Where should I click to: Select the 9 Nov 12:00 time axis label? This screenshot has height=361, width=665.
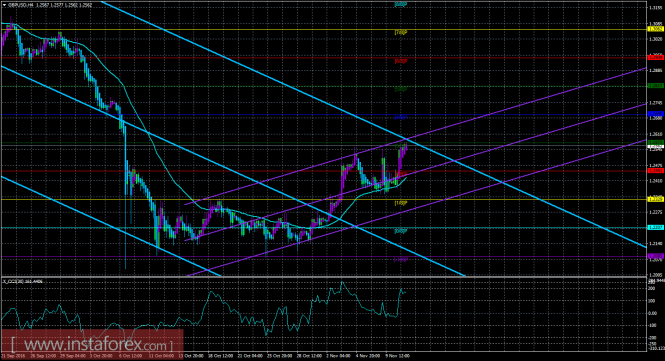tap(397, 356)
